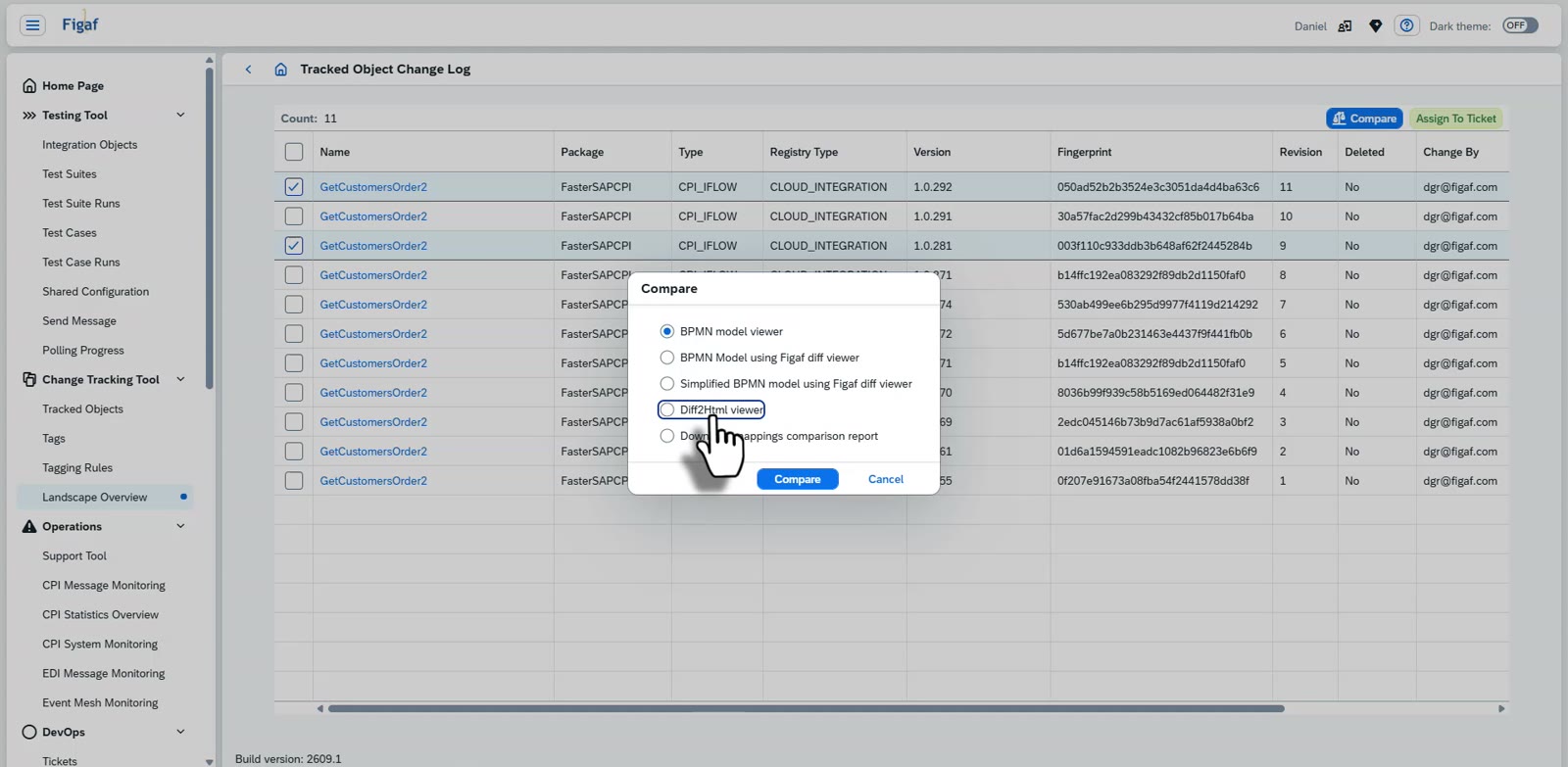
Task: Click the Home Page house icon in the sidebar
Action: [x=29, y=86]
